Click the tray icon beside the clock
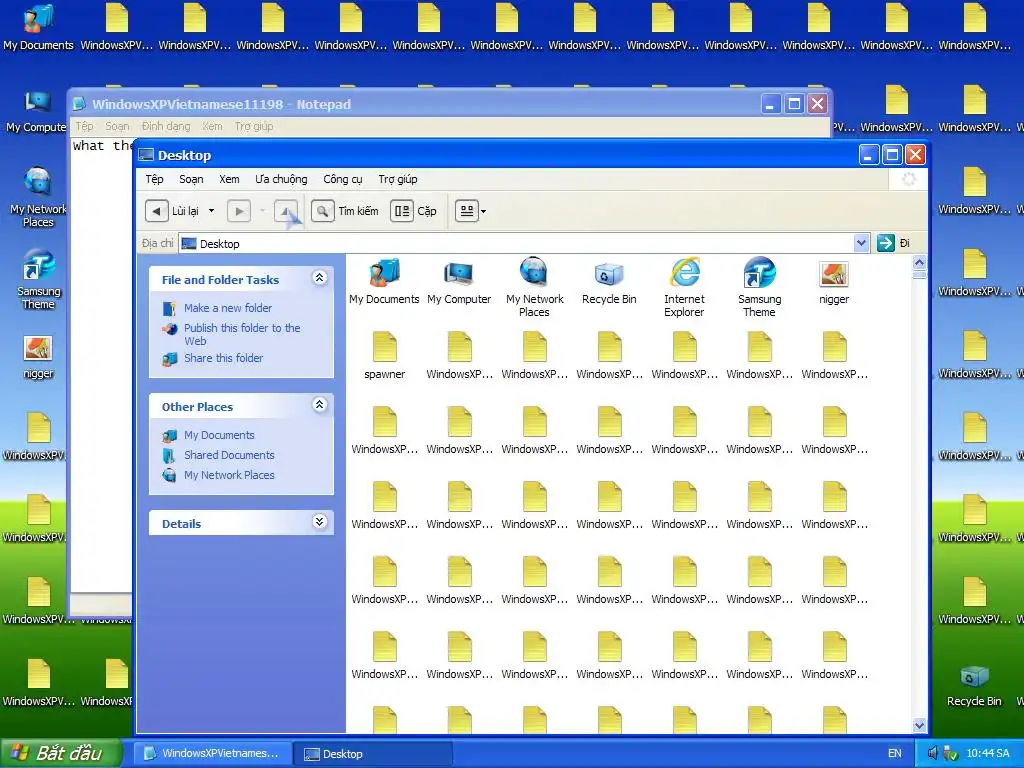 click(x=951, y=753)
